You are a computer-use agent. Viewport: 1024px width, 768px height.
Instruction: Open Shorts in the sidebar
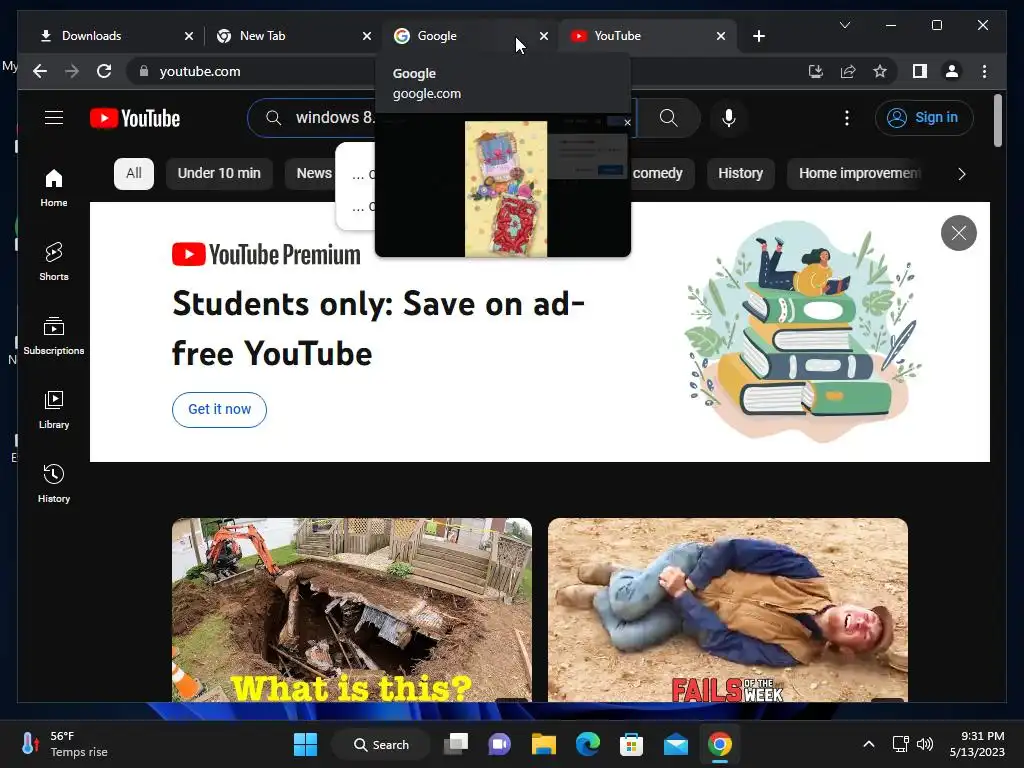54,261
